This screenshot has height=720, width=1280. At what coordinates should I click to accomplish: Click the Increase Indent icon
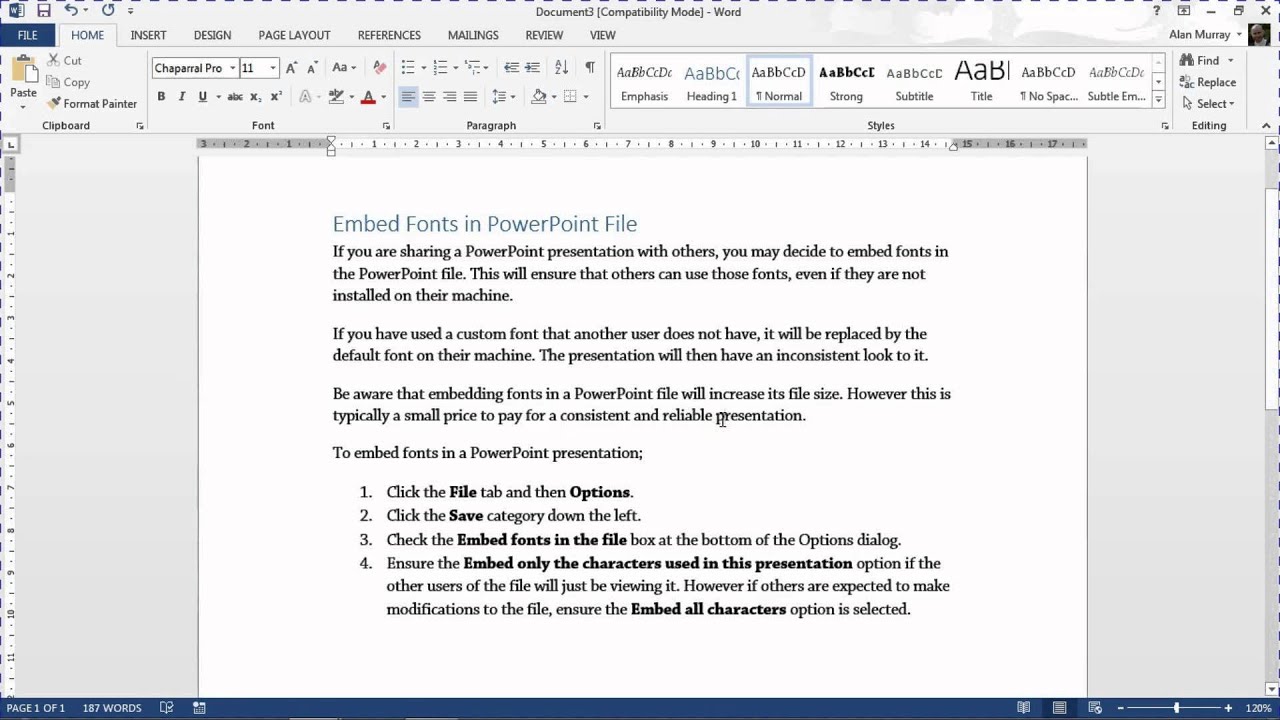[532, 68]
